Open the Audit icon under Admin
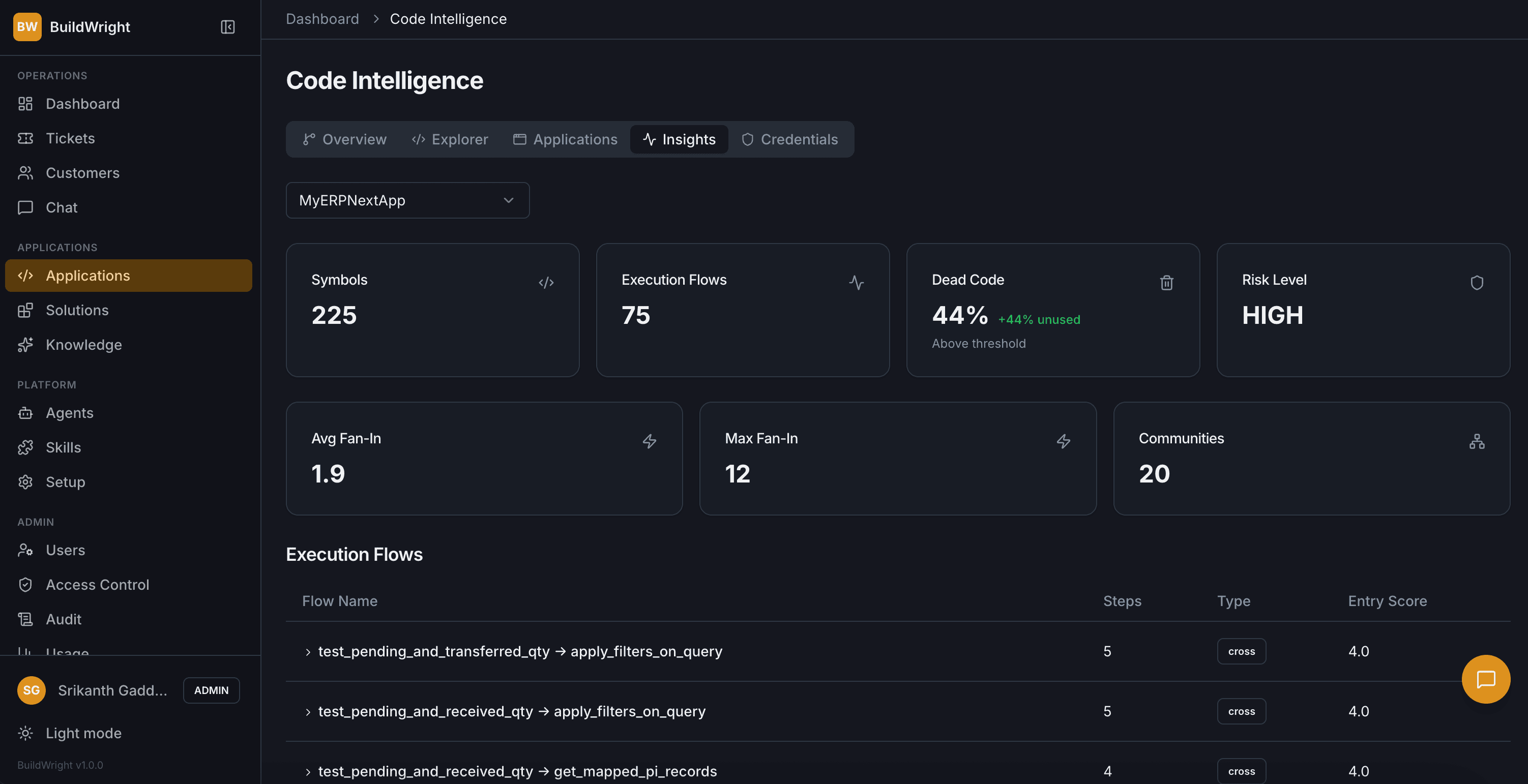1528x784 pixels. pos(25,619)
